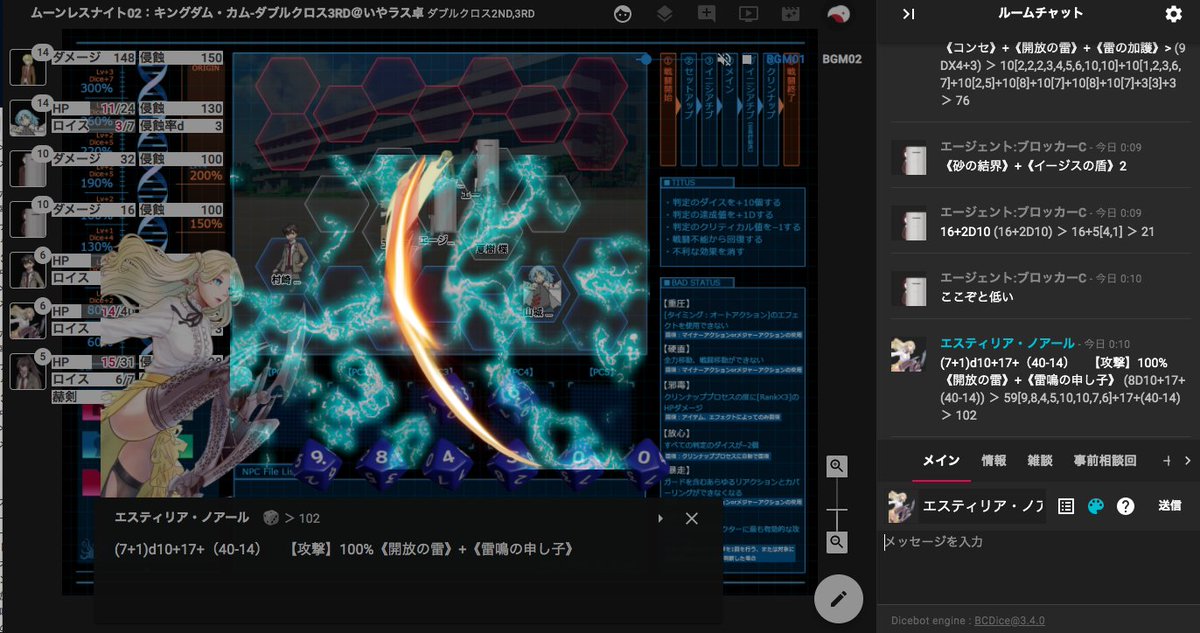Click エスティリア・ノアール avatar in chat log
Screen dimensions: 1200x633
pos(908,354)
